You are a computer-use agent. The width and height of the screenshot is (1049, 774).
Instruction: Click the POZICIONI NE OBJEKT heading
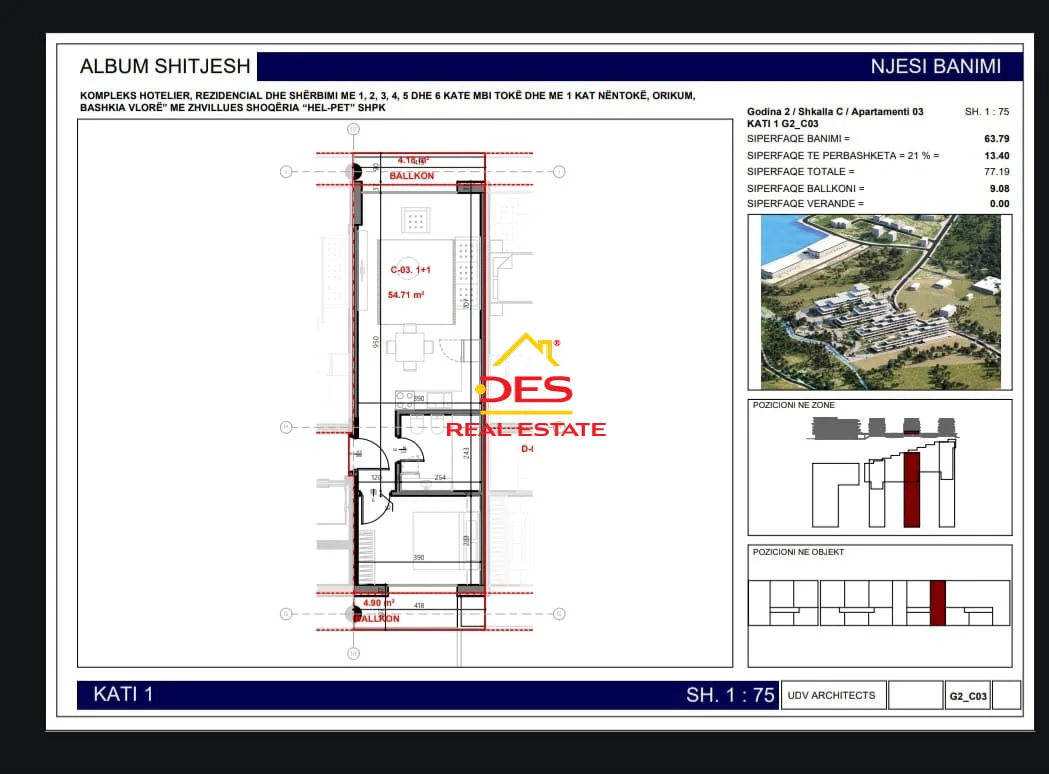click(x=798, y=553)
